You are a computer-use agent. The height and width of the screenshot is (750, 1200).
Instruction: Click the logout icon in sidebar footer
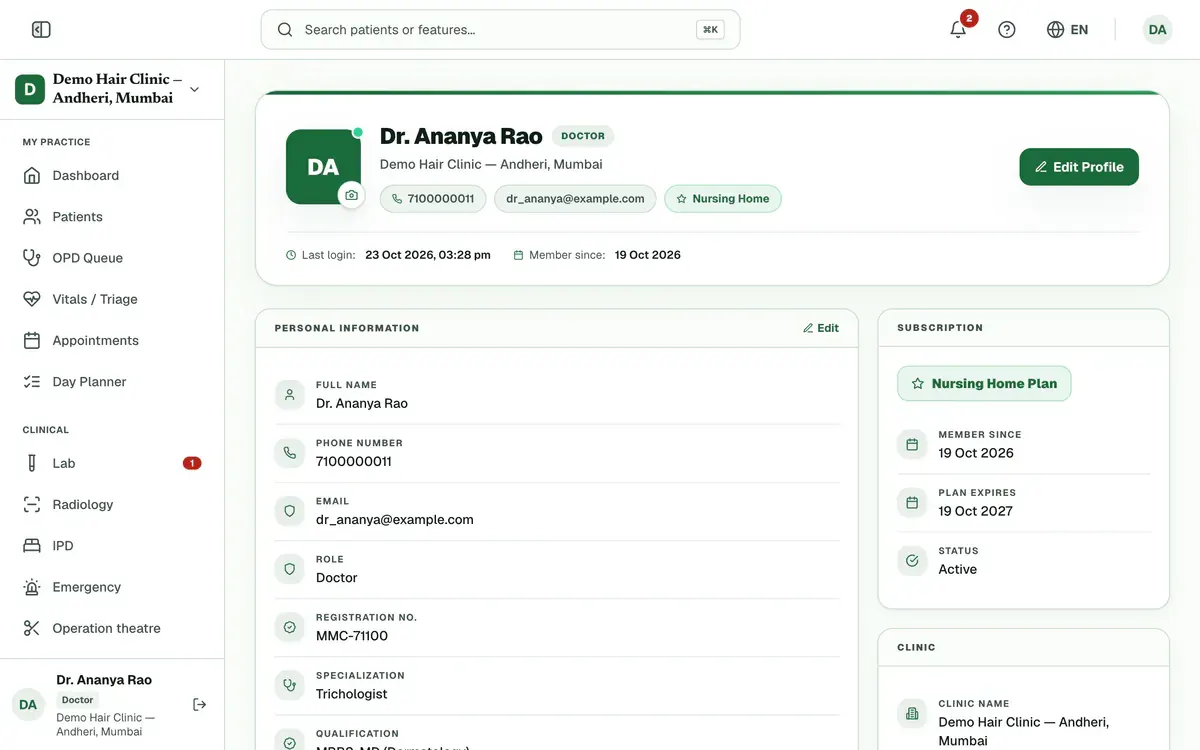200,705
